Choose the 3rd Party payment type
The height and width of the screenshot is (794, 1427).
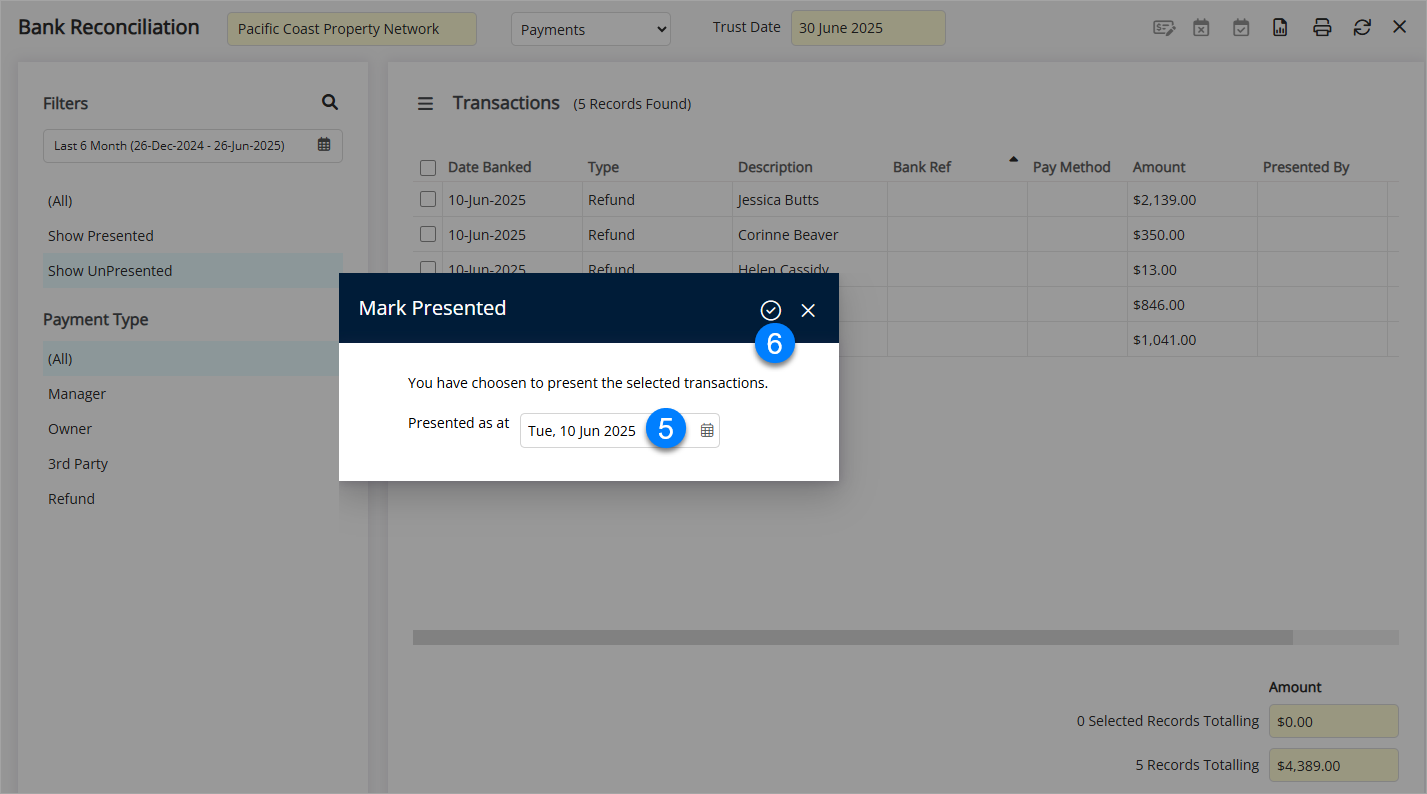point(78,464)
